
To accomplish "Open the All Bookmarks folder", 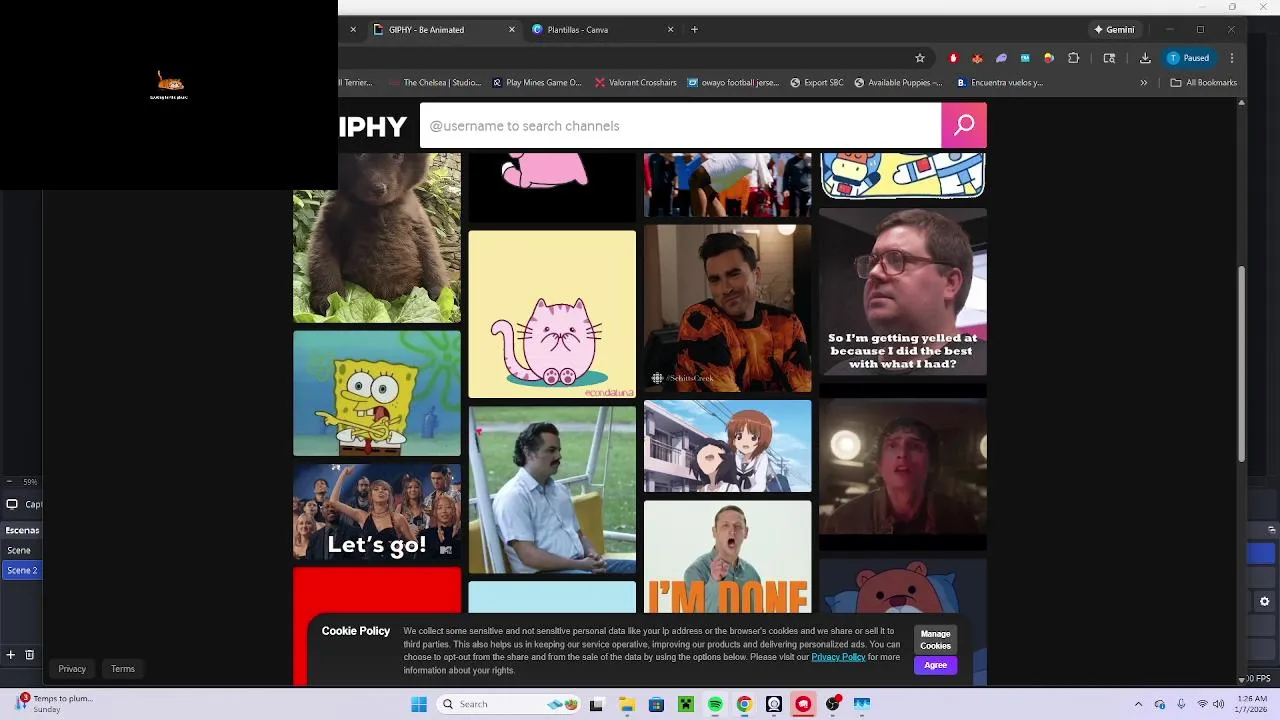I will tap(1203, 83).
